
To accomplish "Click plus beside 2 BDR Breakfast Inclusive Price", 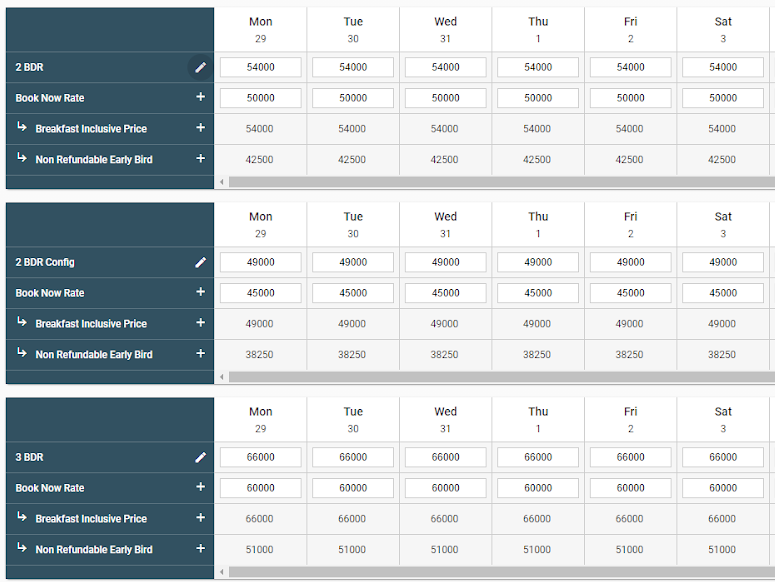I will pos(200,128).
